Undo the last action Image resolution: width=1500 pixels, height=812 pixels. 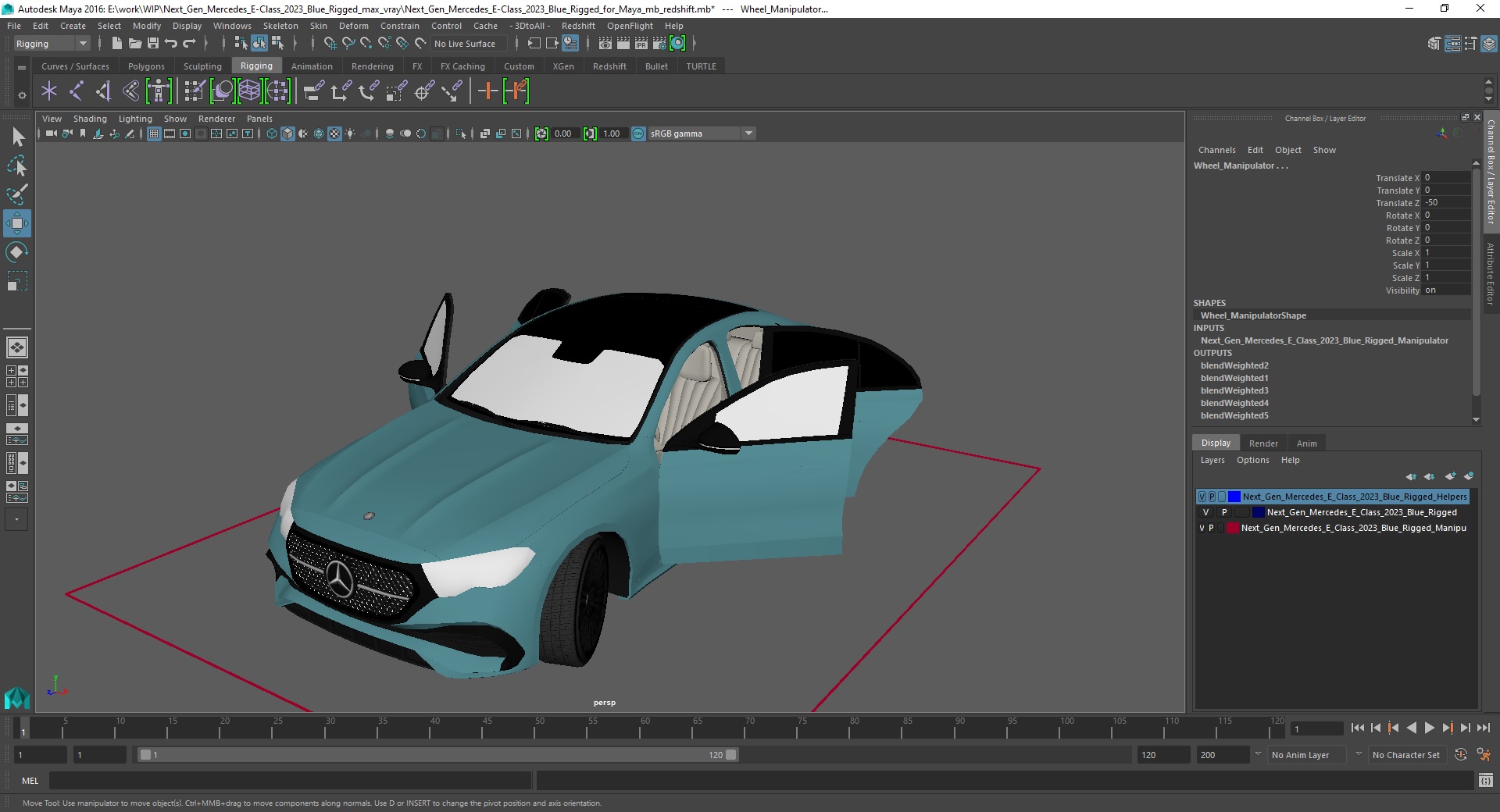[171, 44]
